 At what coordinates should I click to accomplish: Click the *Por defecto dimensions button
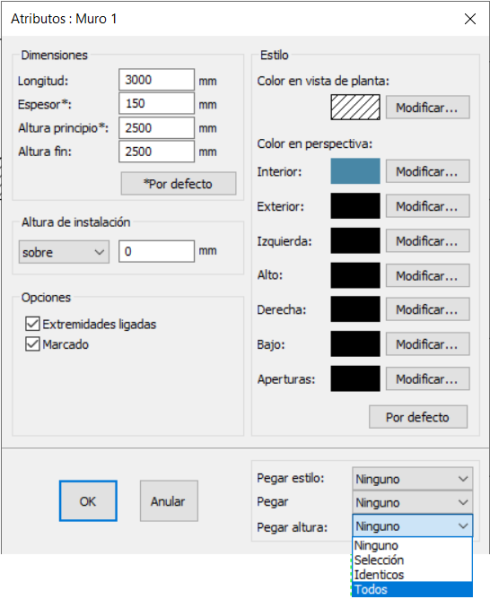pos(178,184)
